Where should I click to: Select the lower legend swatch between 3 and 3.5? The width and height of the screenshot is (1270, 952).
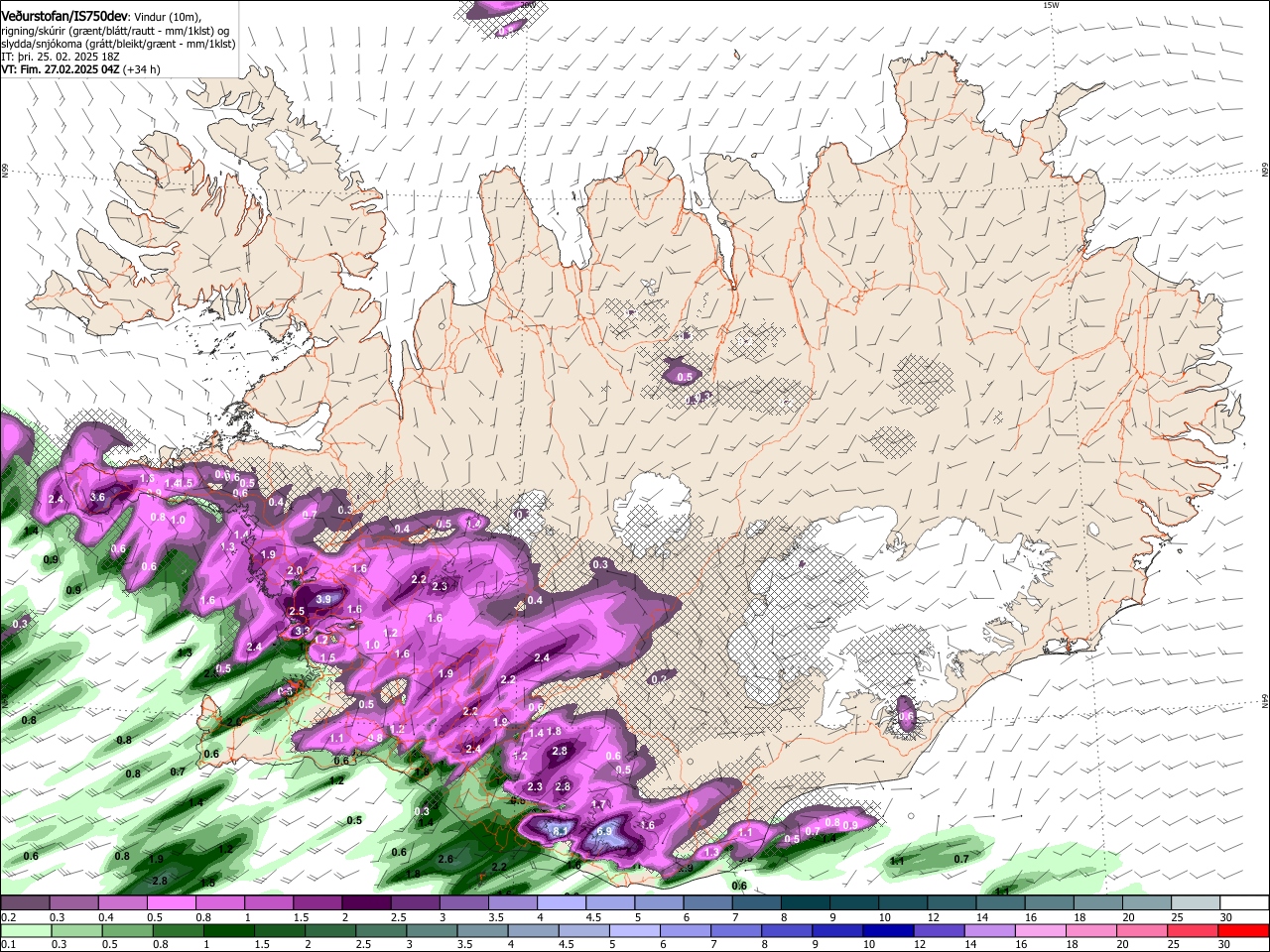pos(432,930)
